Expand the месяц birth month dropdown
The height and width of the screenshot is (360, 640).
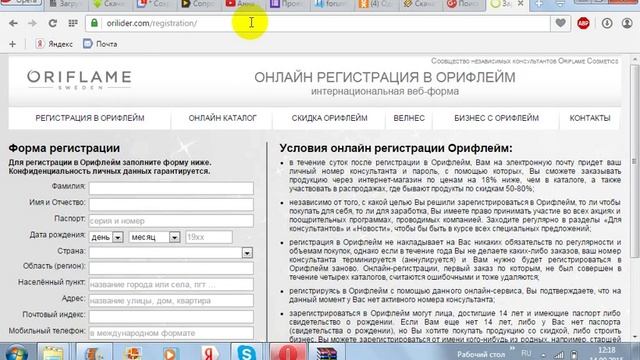[x=155, y=237]
